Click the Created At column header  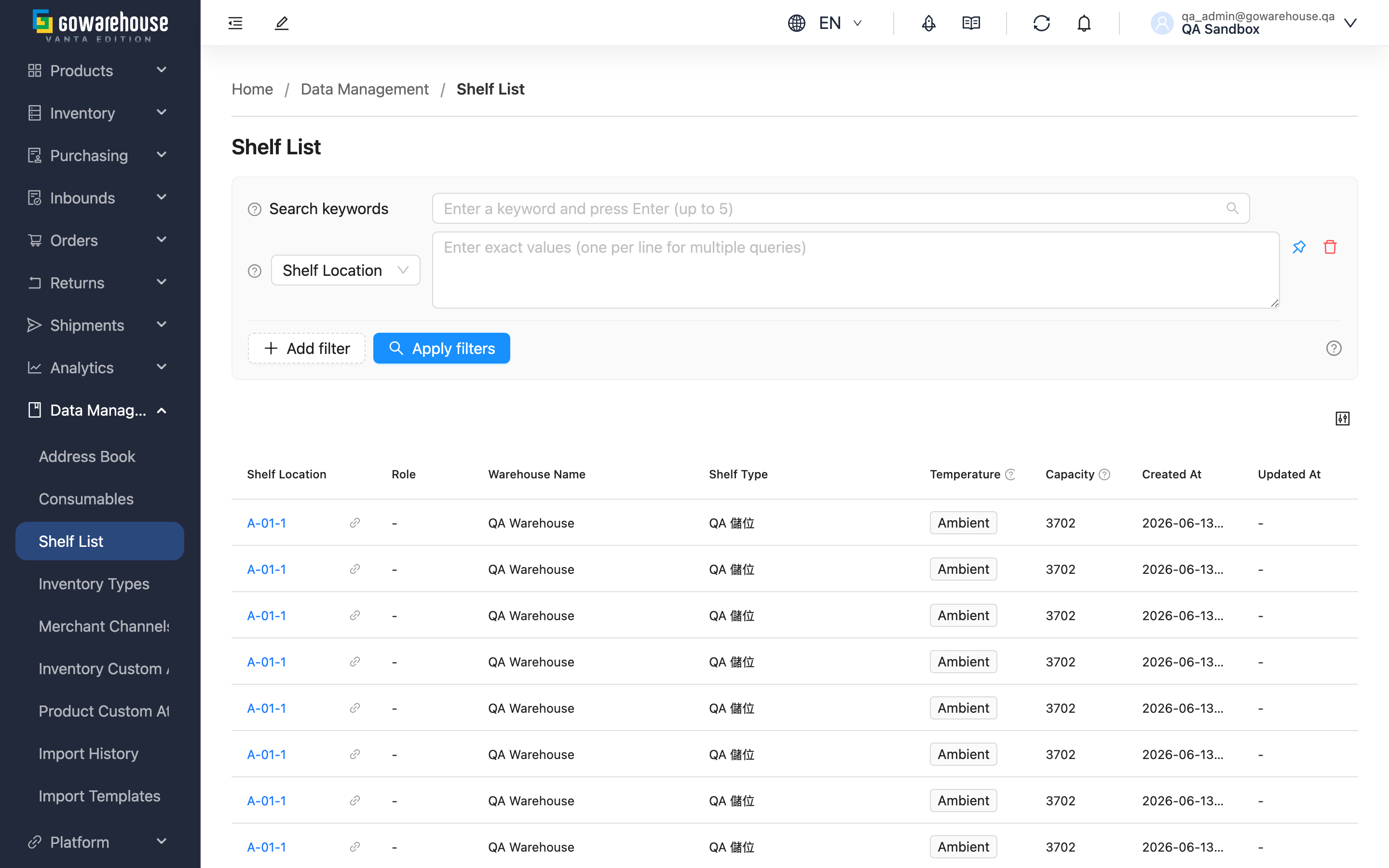click(1171, 474)
